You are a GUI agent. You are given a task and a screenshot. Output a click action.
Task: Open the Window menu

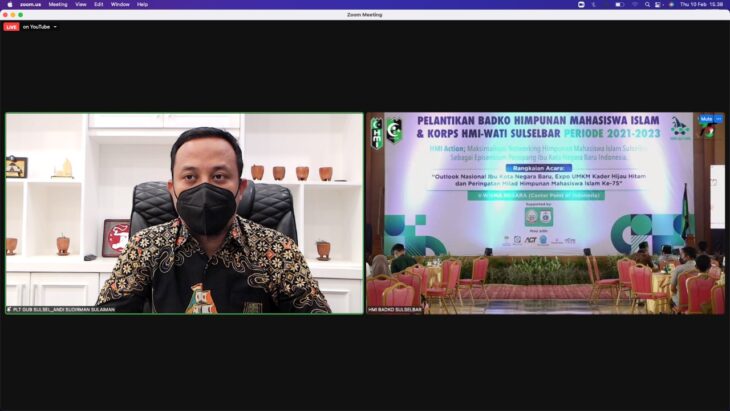(120, 4)
